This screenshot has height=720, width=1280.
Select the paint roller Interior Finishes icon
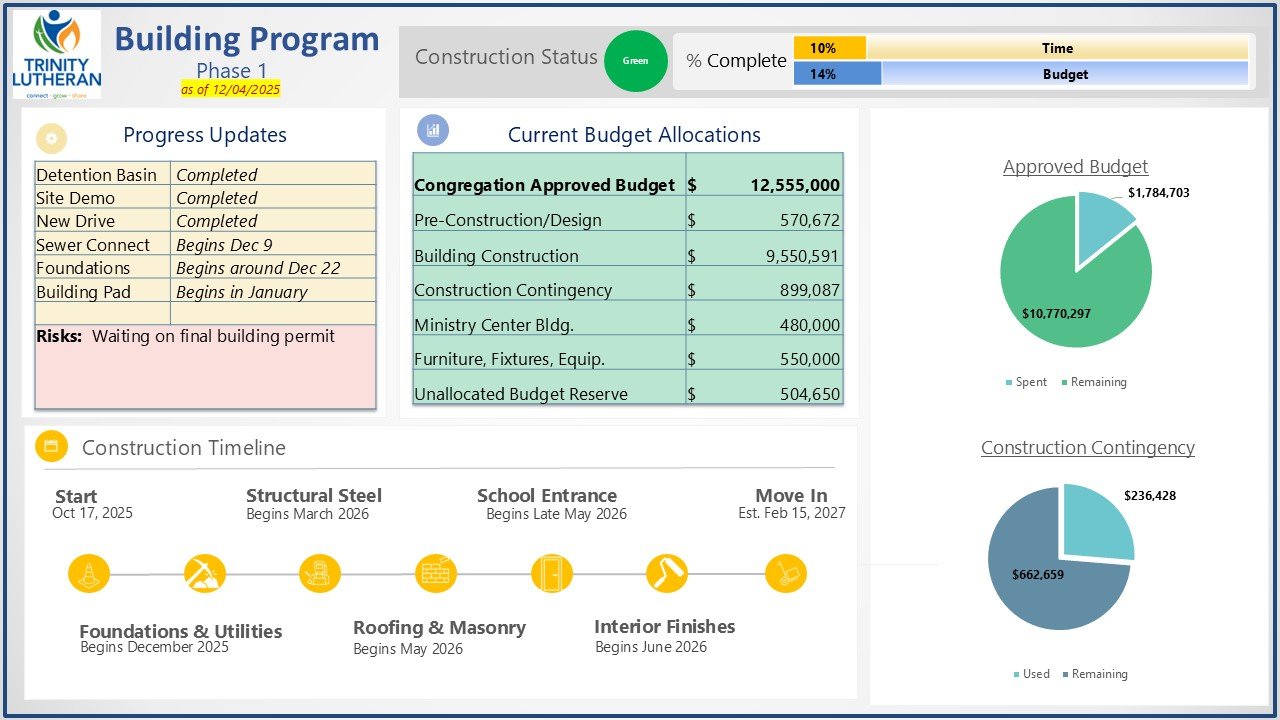click(668, 573)
